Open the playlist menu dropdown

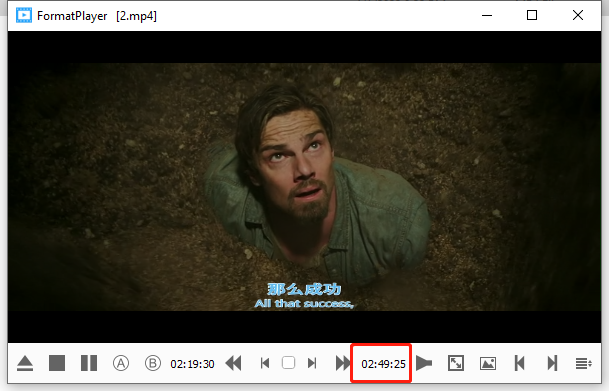583,364
